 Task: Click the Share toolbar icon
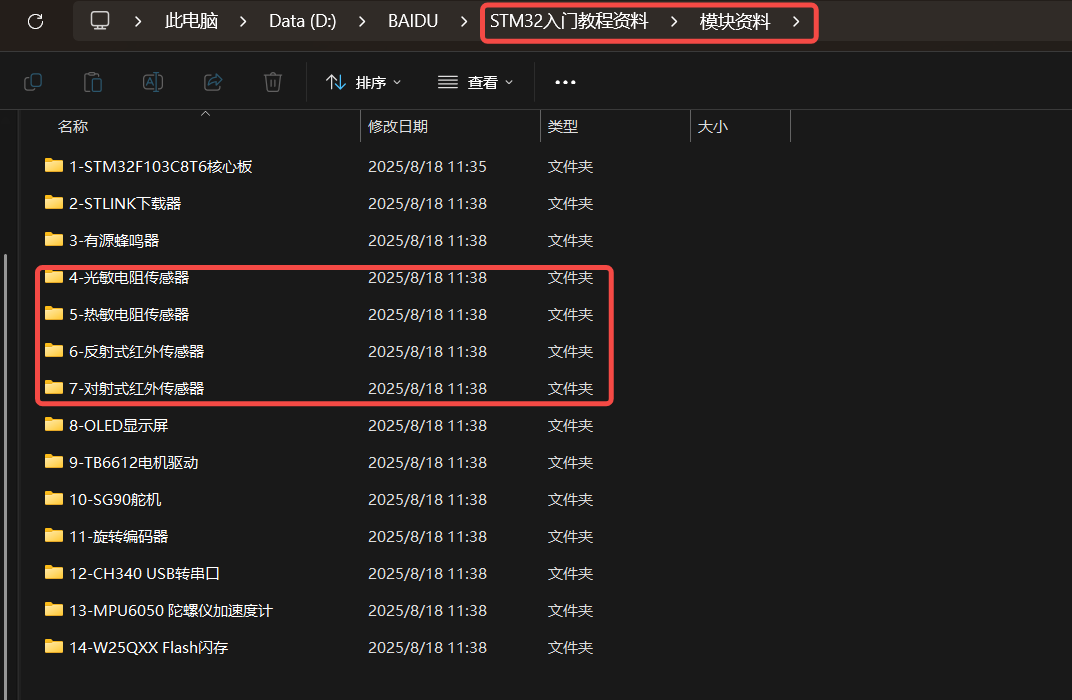coord(213,82)
